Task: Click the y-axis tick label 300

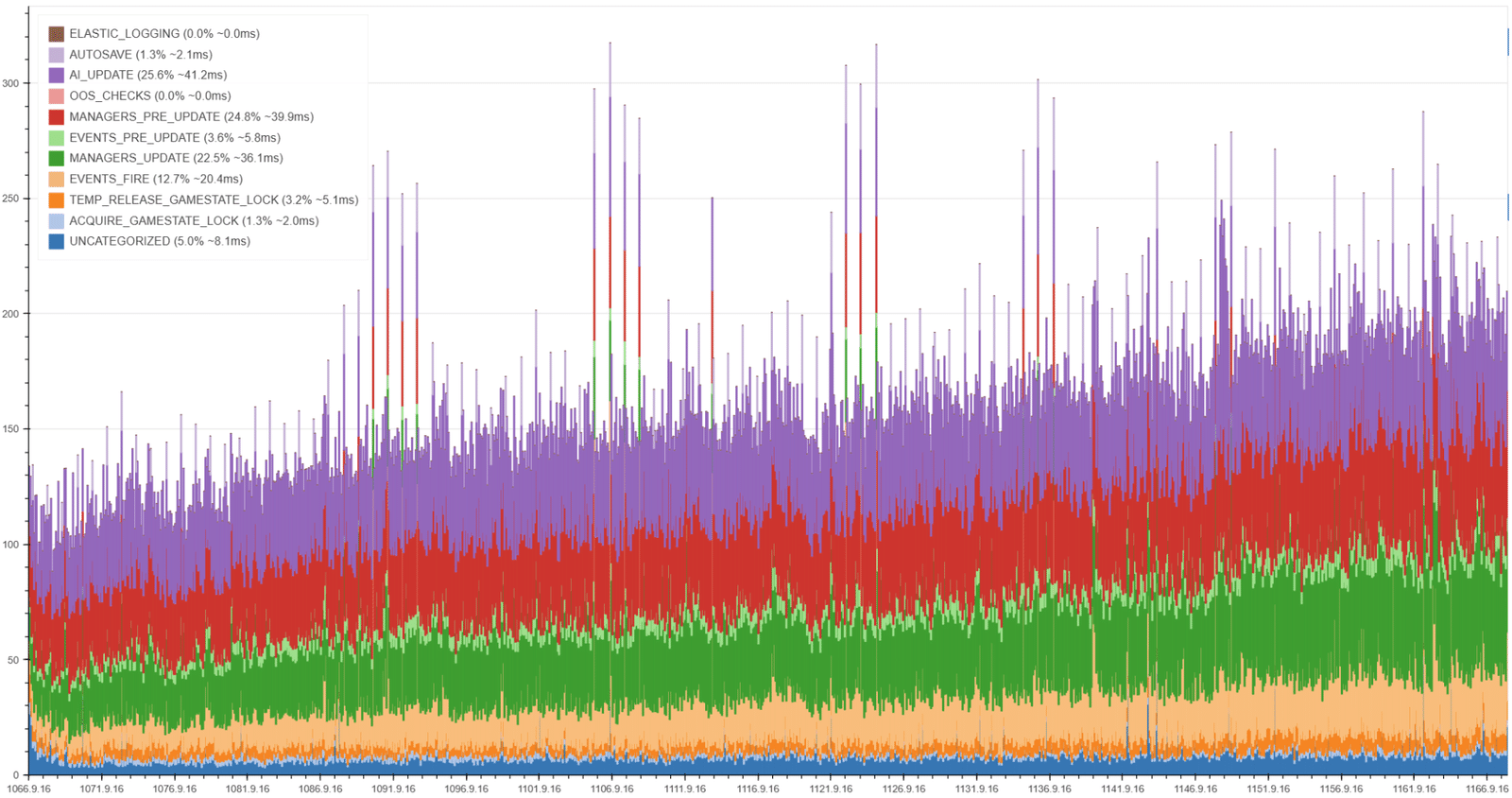Action: click(10, 83)
